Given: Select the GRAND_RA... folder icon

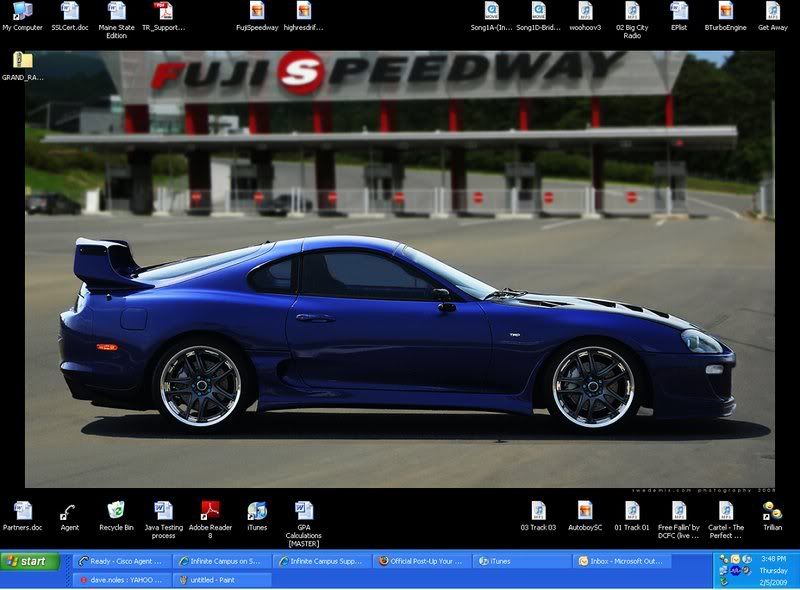Looking at the screenshot, I should click(22, 61).
